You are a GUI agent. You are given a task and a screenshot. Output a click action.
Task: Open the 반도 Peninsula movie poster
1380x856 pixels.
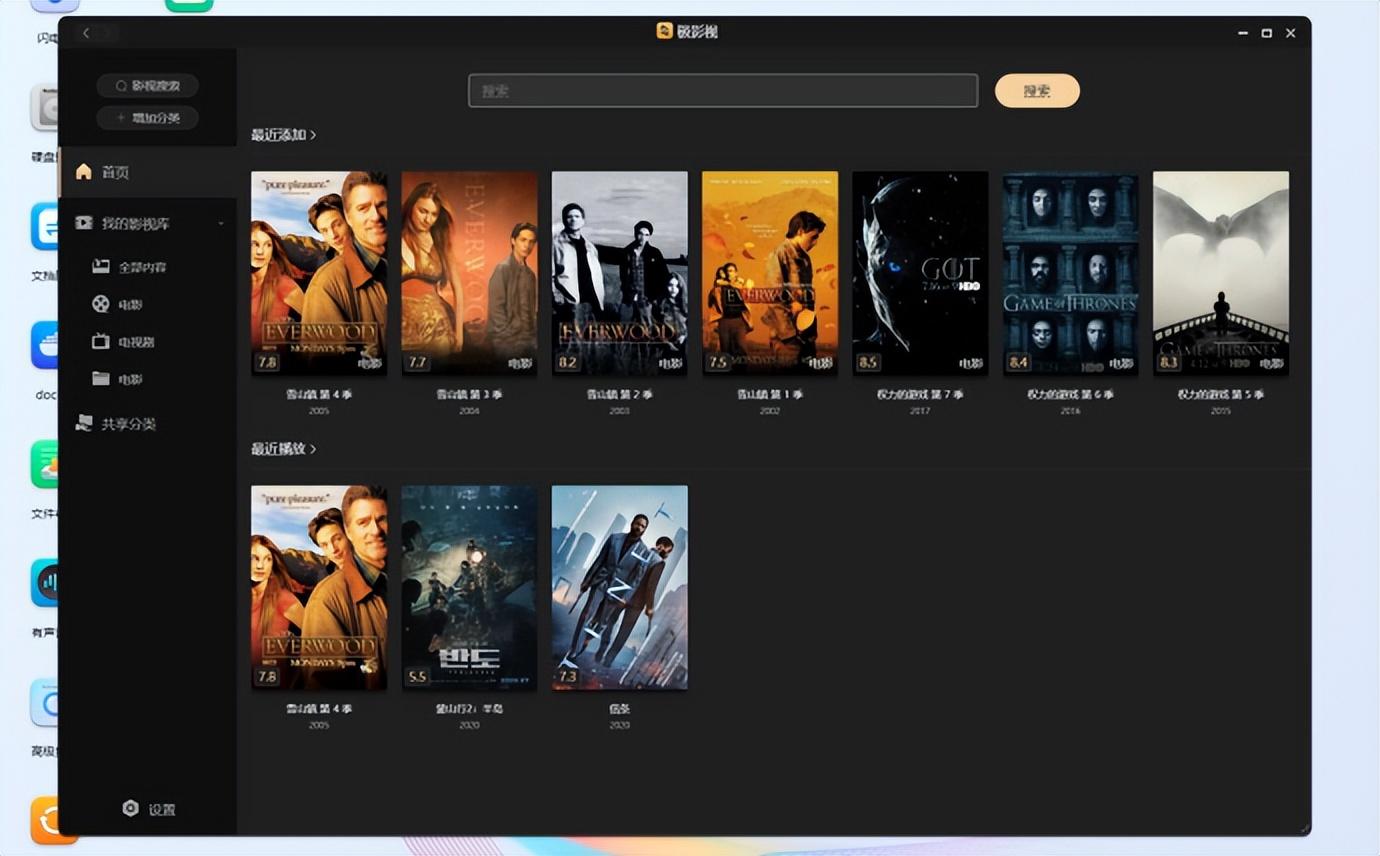tap(469, 588)
